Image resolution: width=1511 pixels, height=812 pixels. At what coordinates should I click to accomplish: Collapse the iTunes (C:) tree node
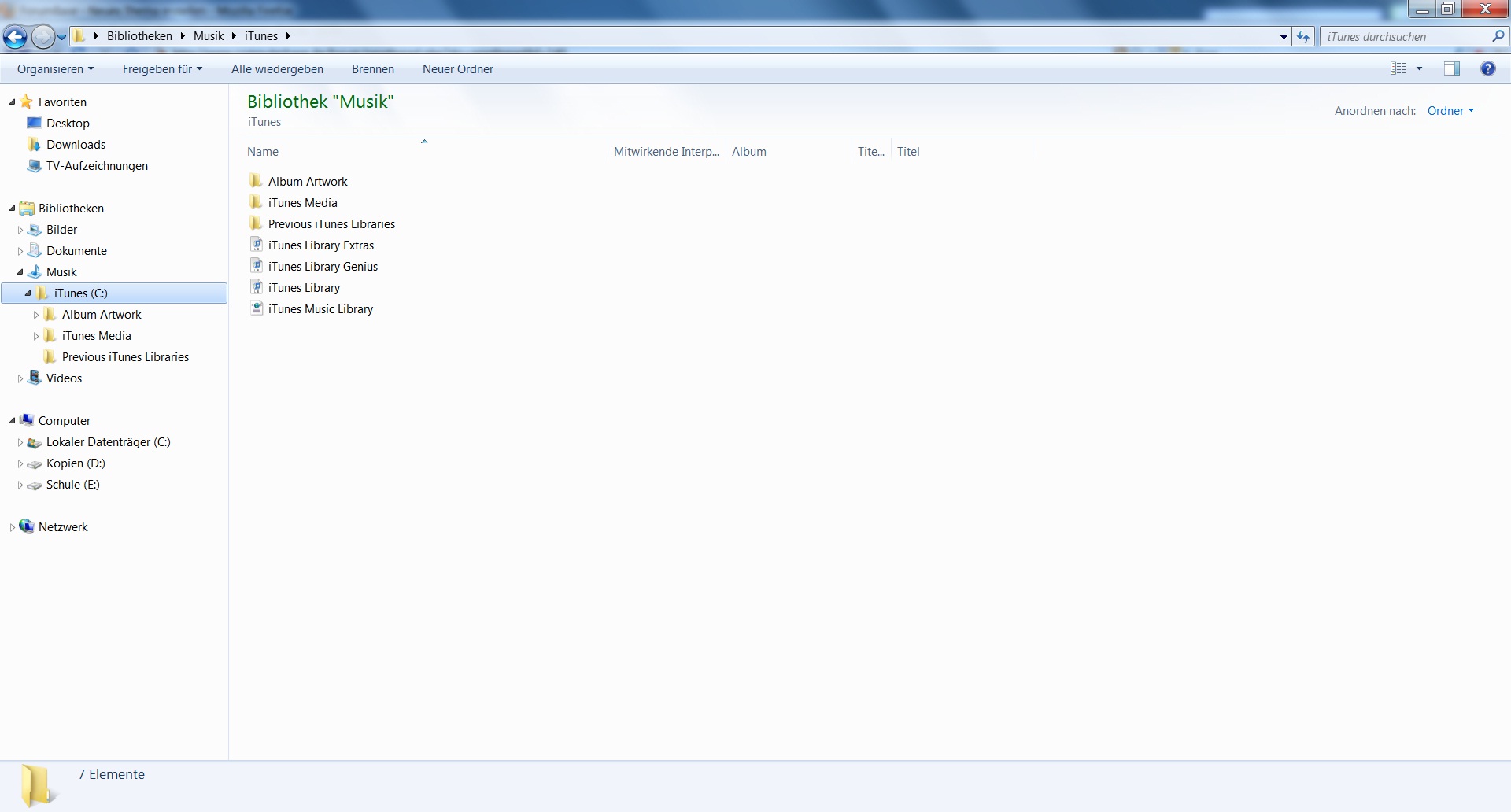click(28, 293)
